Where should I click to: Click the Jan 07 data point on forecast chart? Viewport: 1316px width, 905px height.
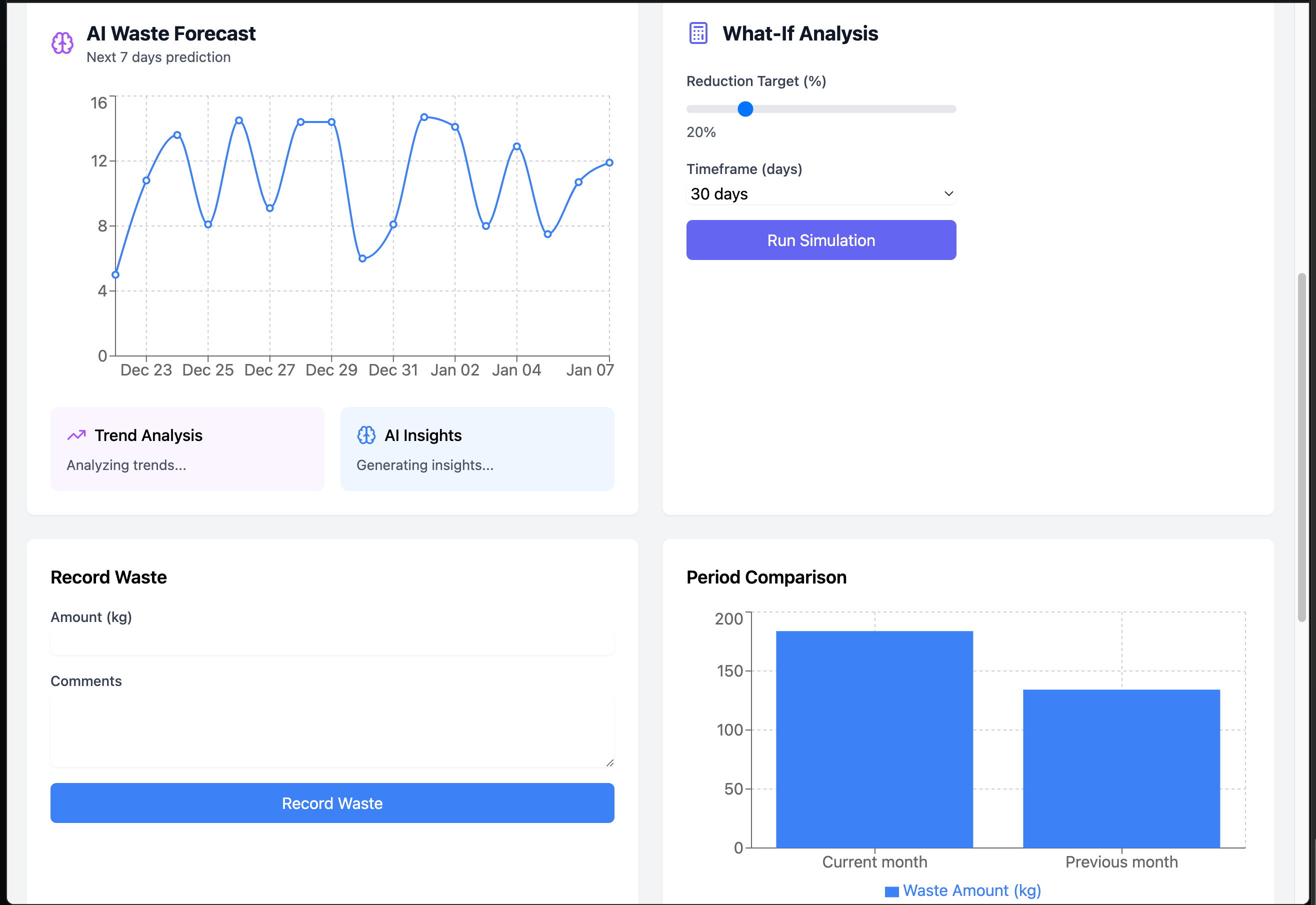(x=609, y=162)
